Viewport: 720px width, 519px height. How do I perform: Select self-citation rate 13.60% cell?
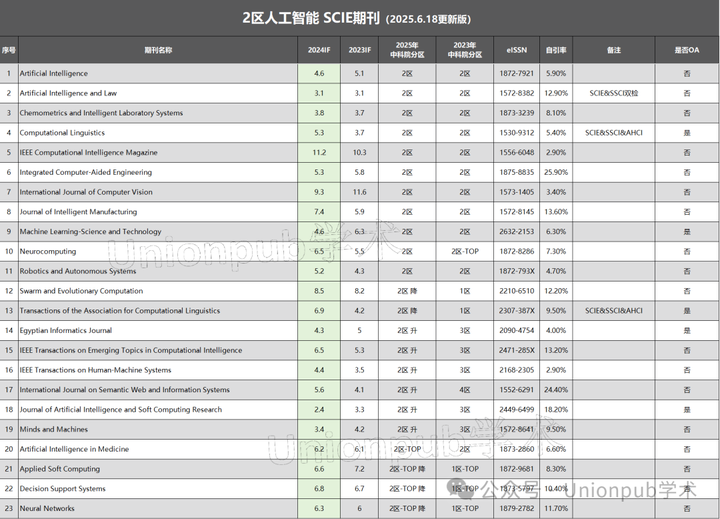pos(556,212)
